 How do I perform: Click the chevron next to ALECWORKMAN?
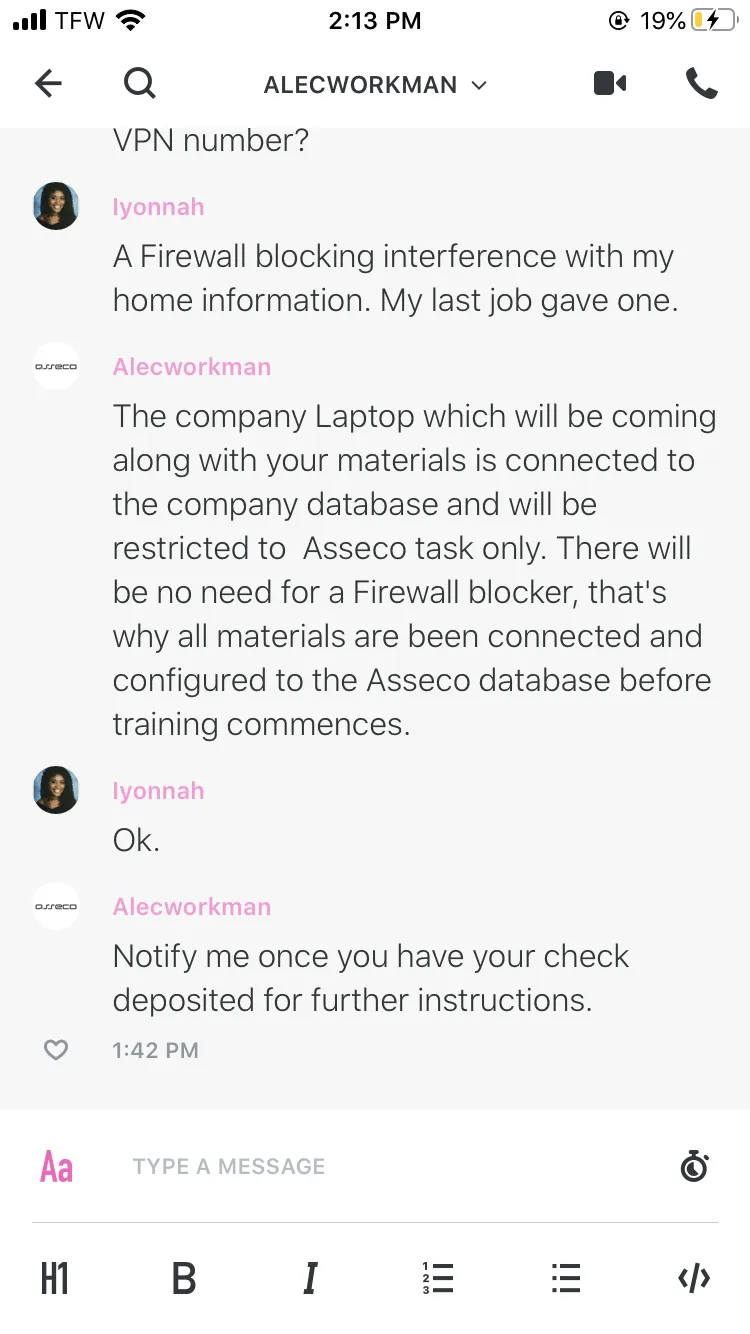click(479, 86)
